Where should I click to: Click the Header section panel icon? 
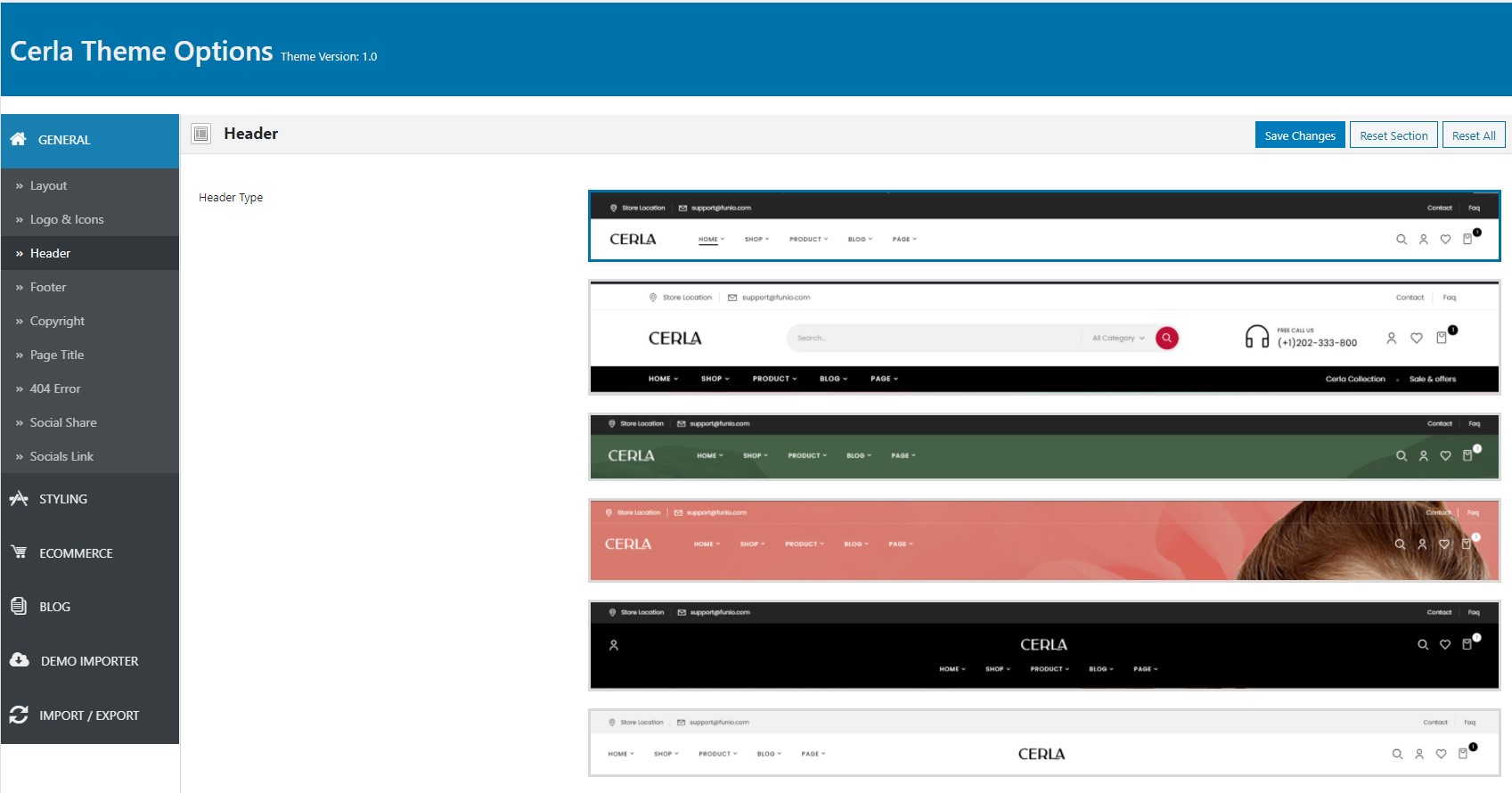click(201, 134)
